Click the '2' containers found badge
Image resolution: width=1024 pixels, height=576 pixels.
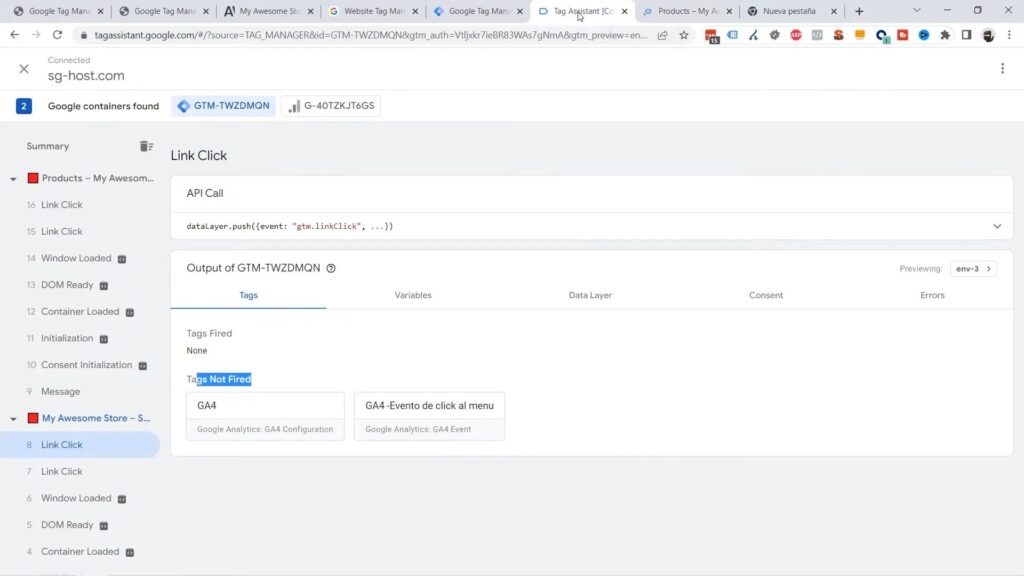[x=24, y=106]
